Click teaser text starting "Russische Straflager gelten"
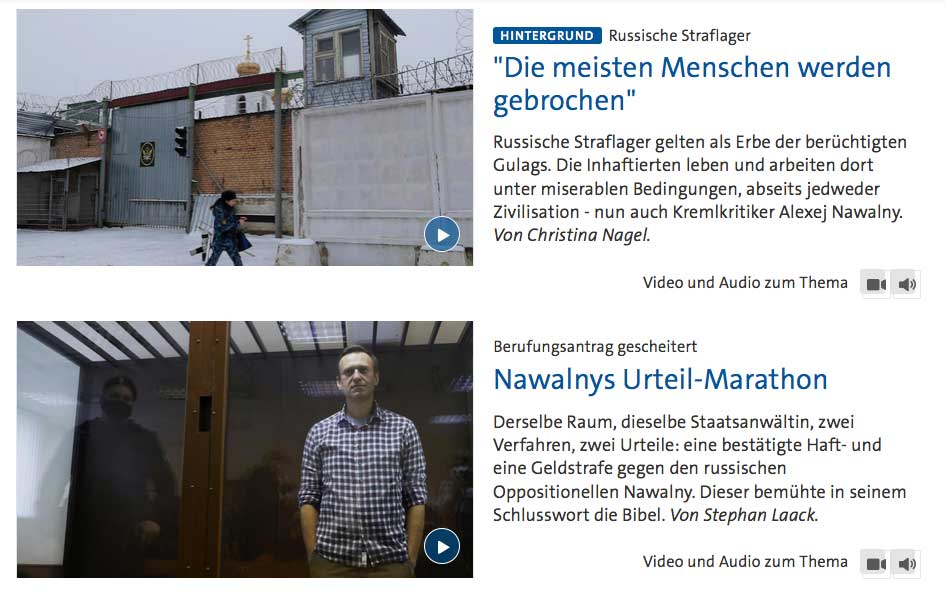Image resolution: width=945 pixels, height=591 pixels. pos(700,188)
